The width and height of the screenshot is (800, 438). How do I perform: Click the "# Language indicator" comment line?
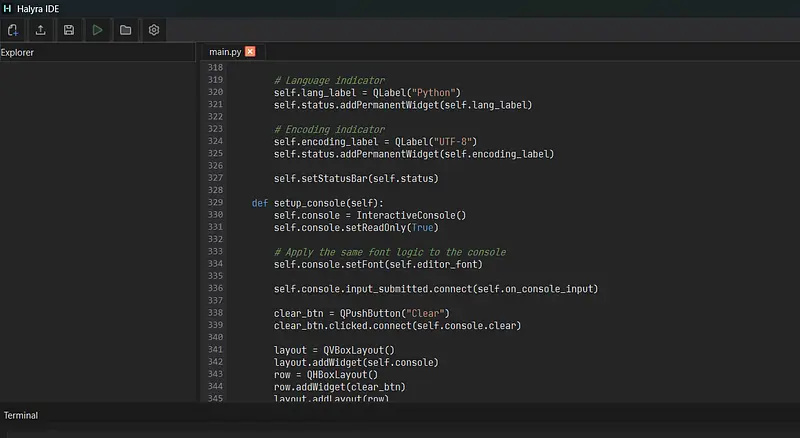[329, 80]
